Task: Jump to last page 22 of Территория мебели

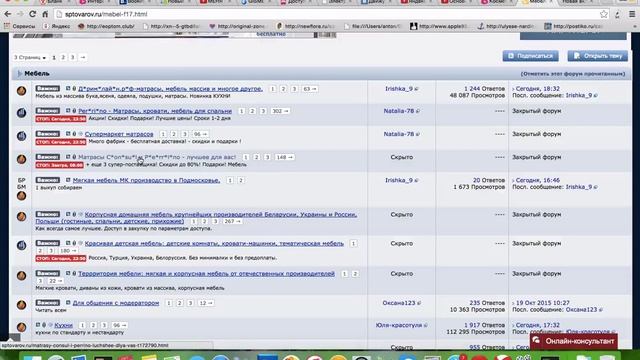Action: pyautogui.click(x=55, y=281)
